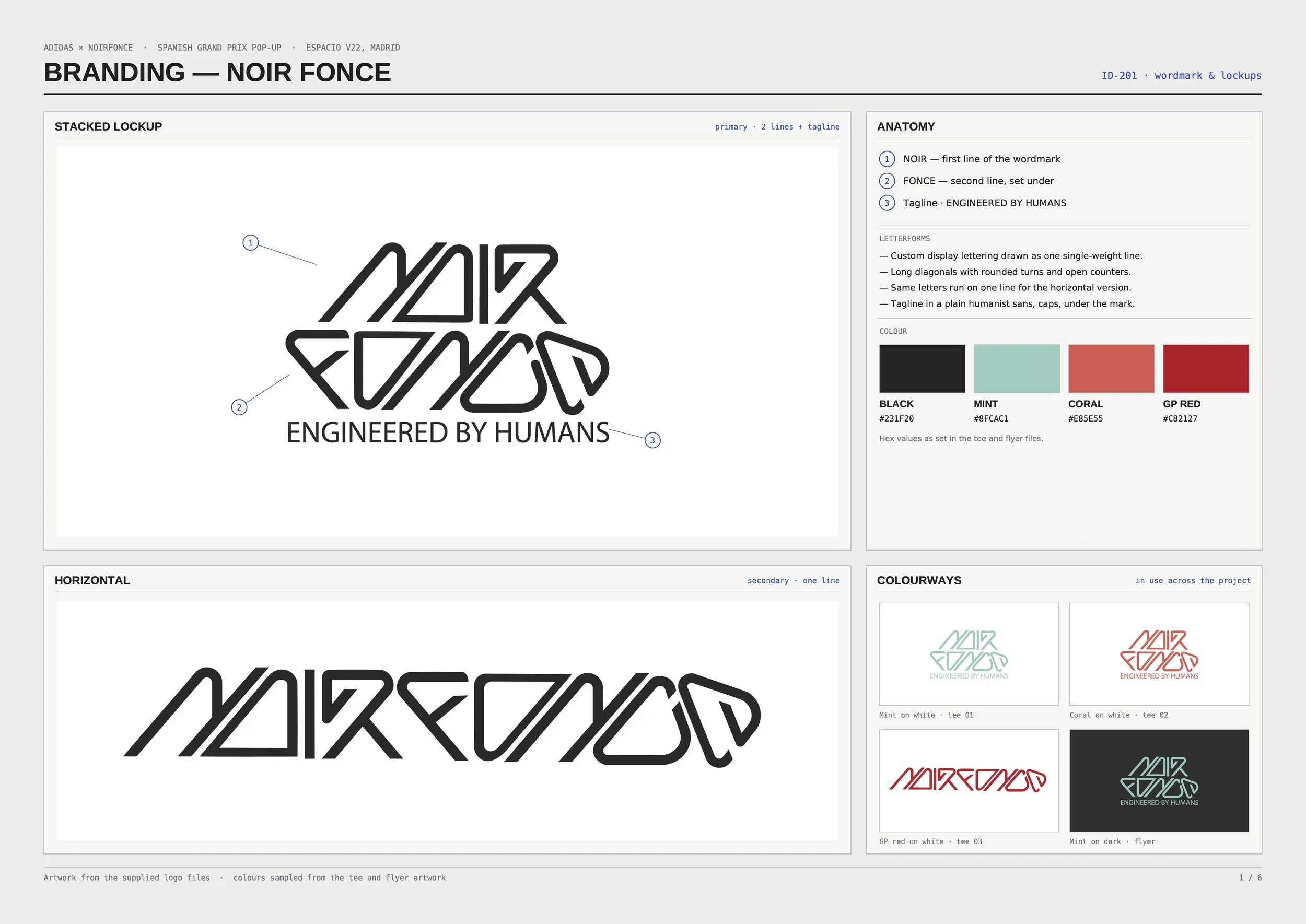This screenshot has width=1306, height=924.
Task: Click the 'in use across the project' note
Action: point(1193,581)
